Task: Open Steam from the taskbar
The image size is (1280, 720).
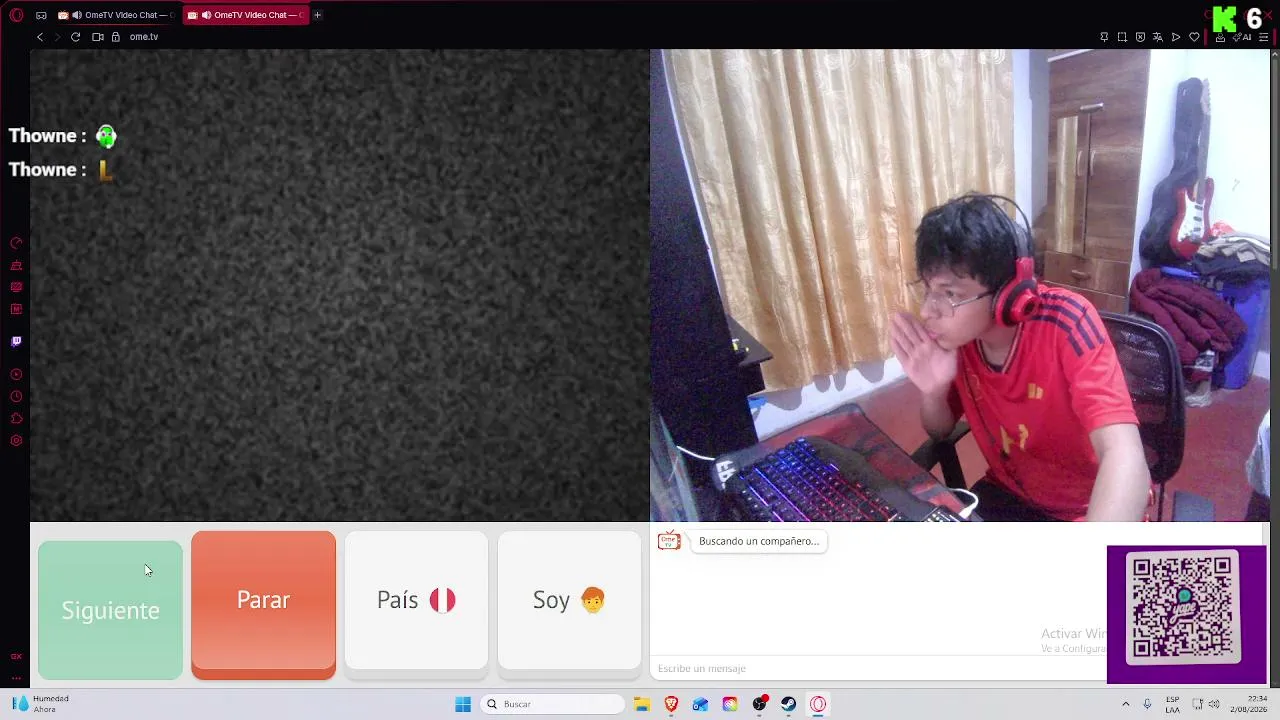Action: click(789, 704)
